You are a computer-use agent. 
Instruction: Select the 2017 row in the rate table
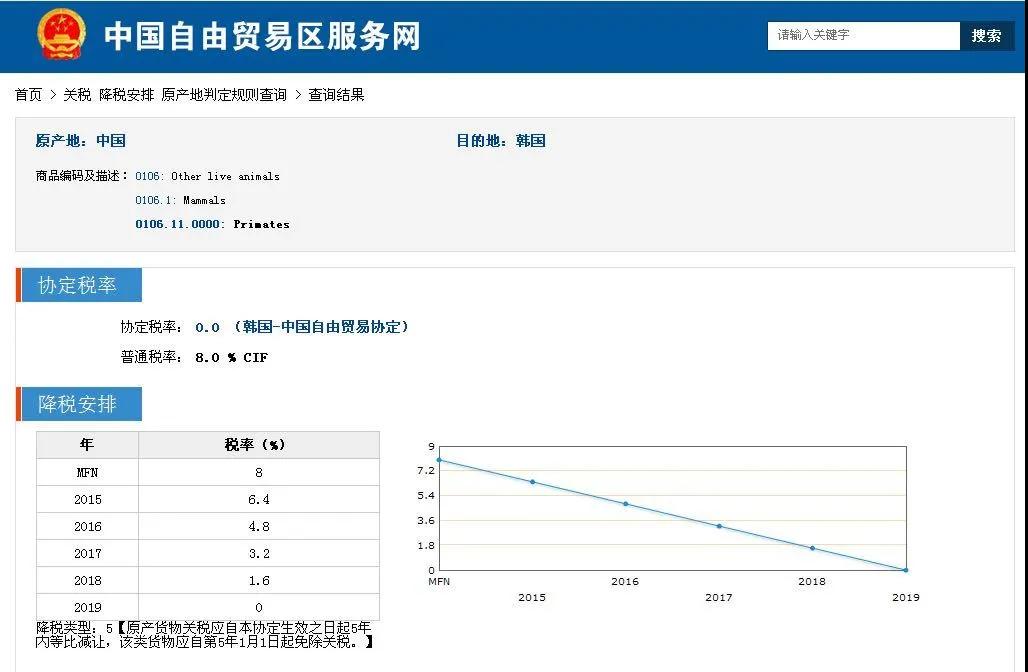point(200,553)
